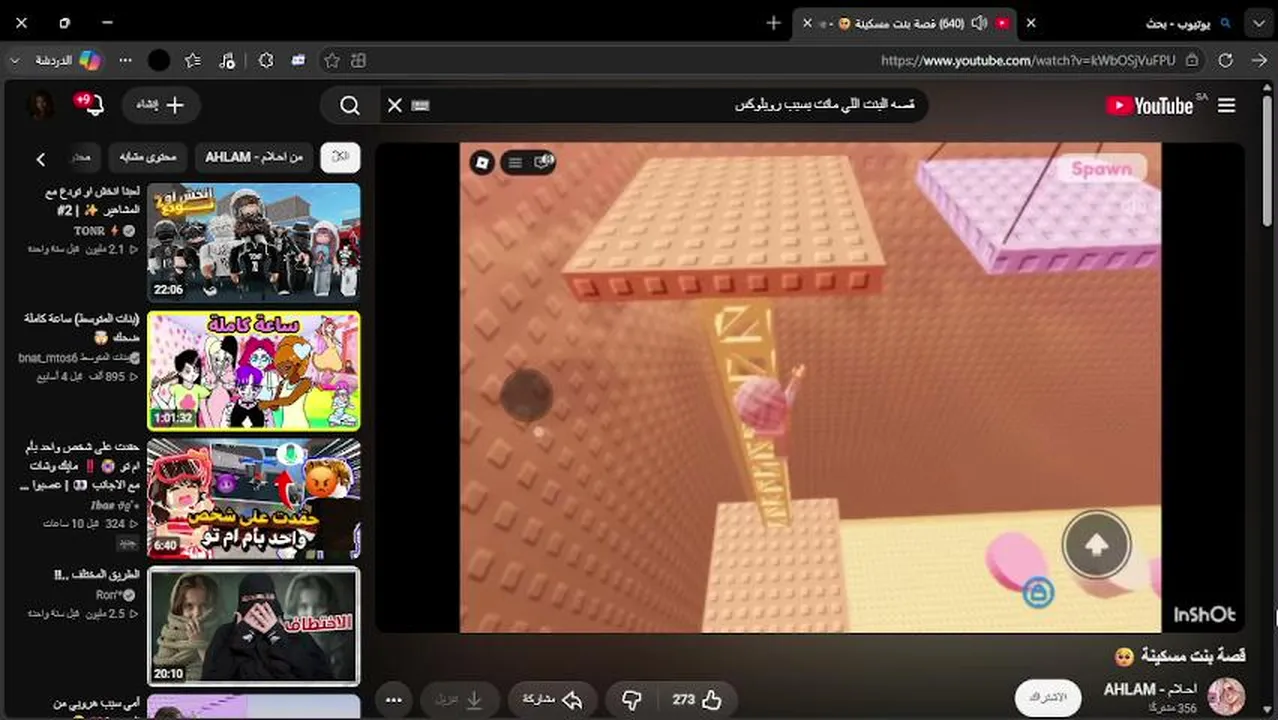Open more actions ellipsis under video
Viewport: 1278px width, 720px height.
393,700
